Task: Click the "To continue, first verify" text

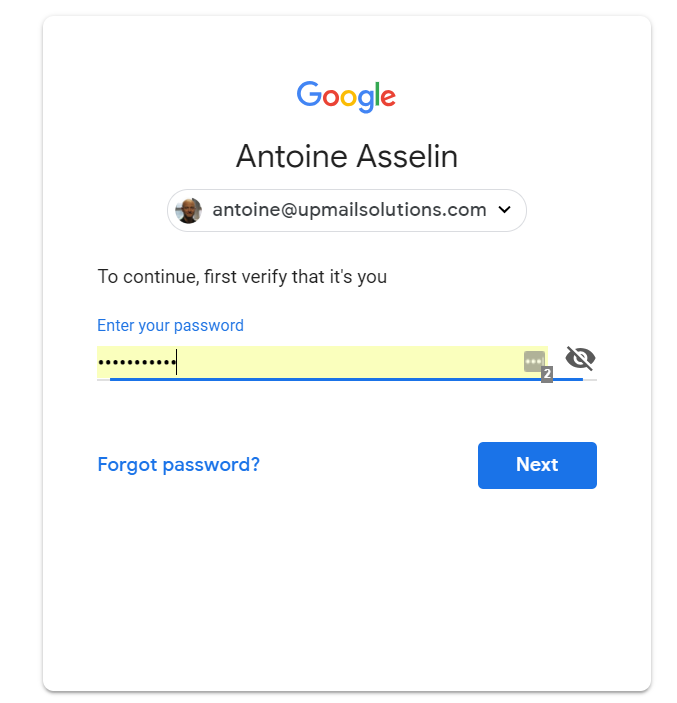Action: point(242,276)
